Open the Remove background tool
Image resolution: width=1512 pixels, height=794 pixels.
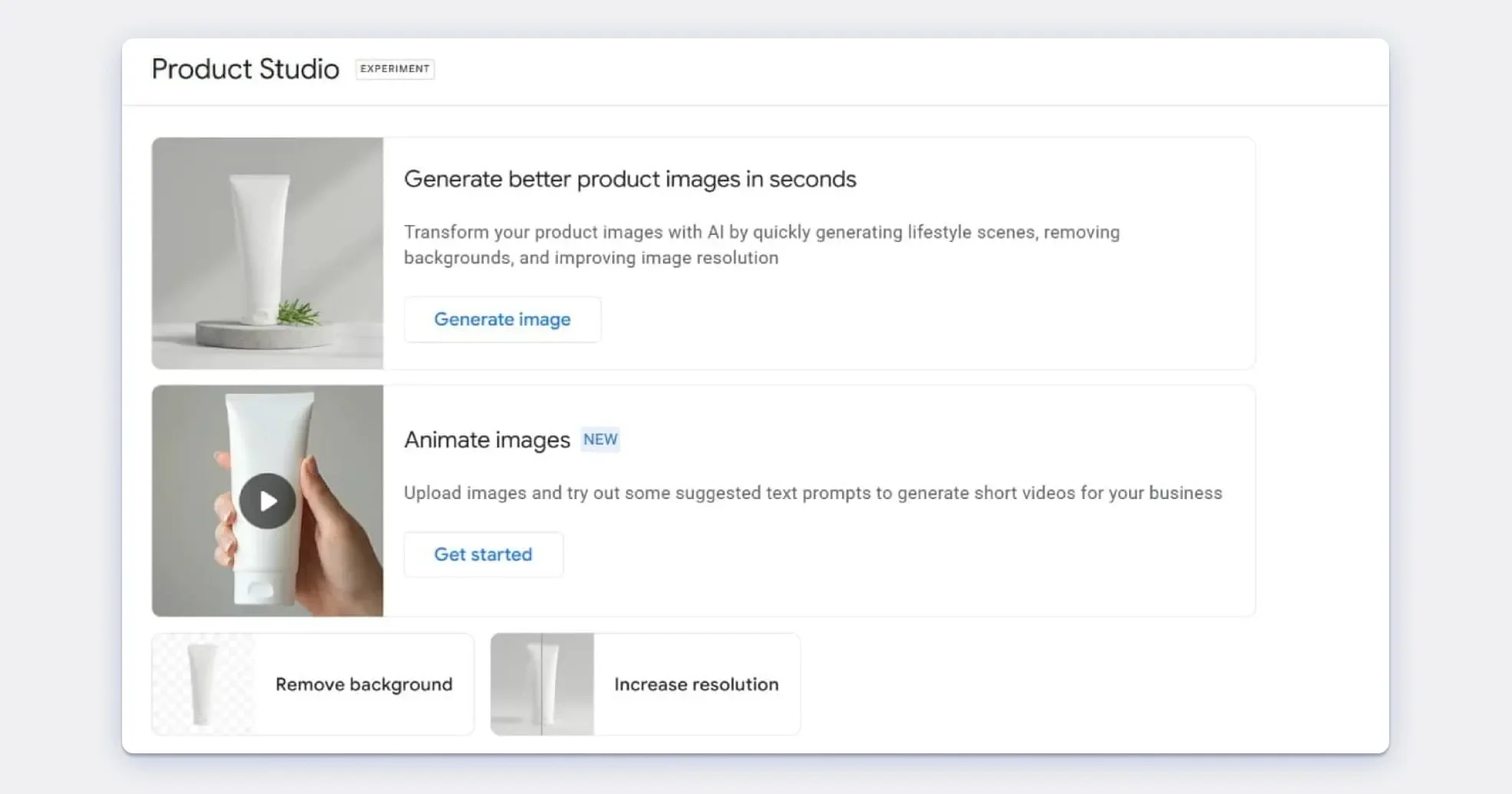coord(313,684)
